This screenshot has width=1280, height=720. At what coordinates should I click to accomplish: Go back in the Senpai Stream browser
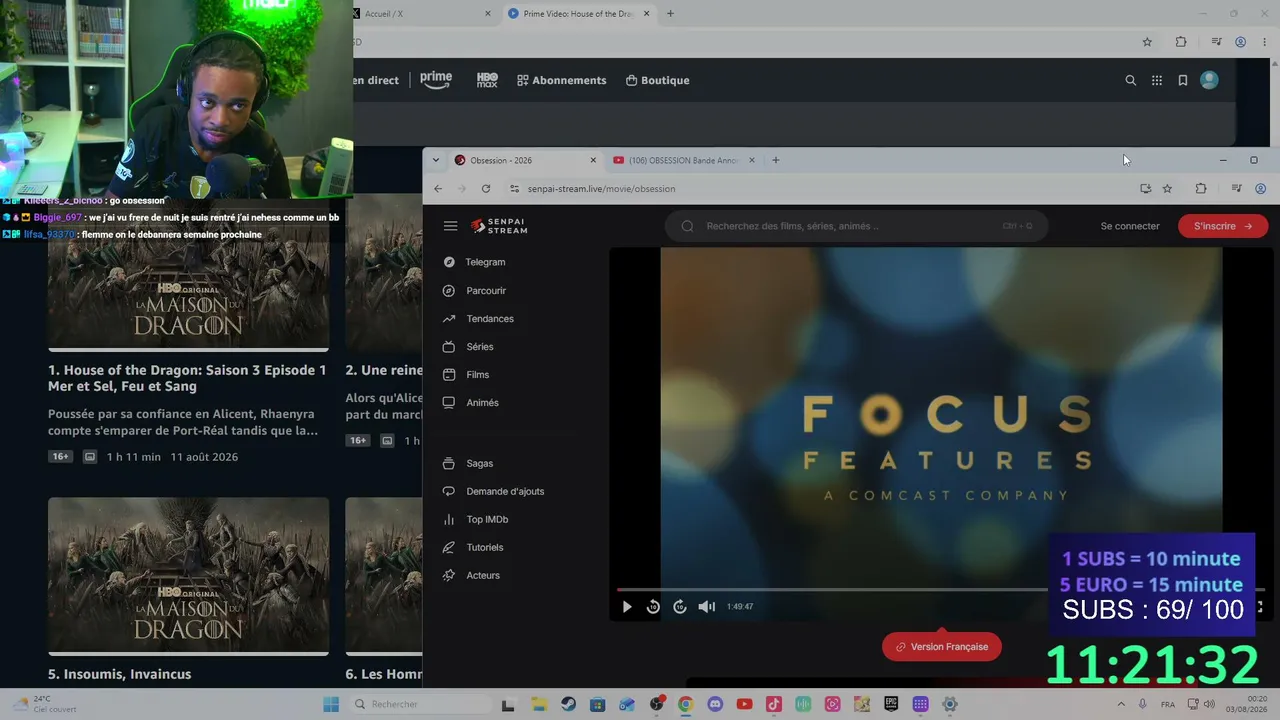[x=438, y=189]
